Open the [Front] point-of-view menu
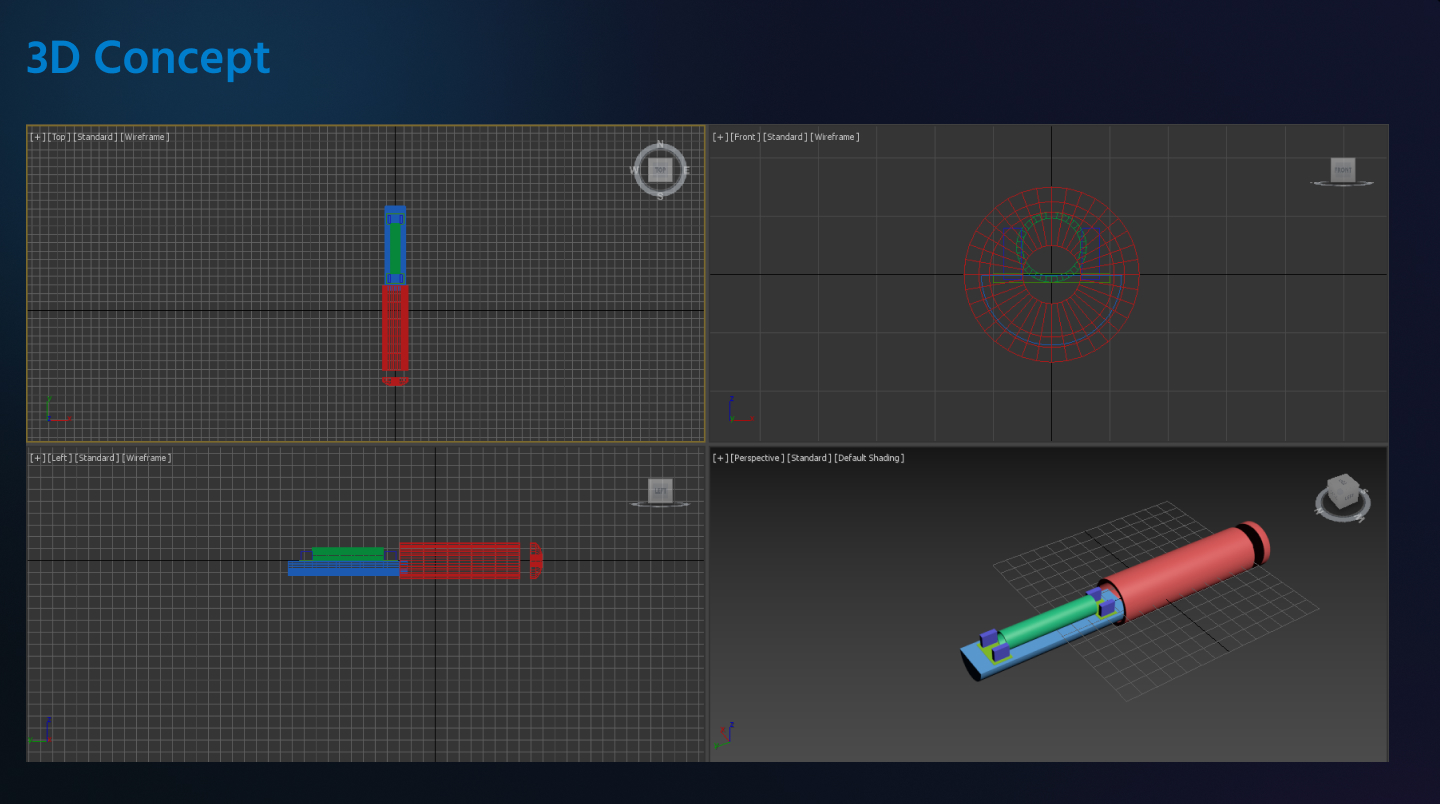Screen dimensions: 1440x804 click(745, 137)
